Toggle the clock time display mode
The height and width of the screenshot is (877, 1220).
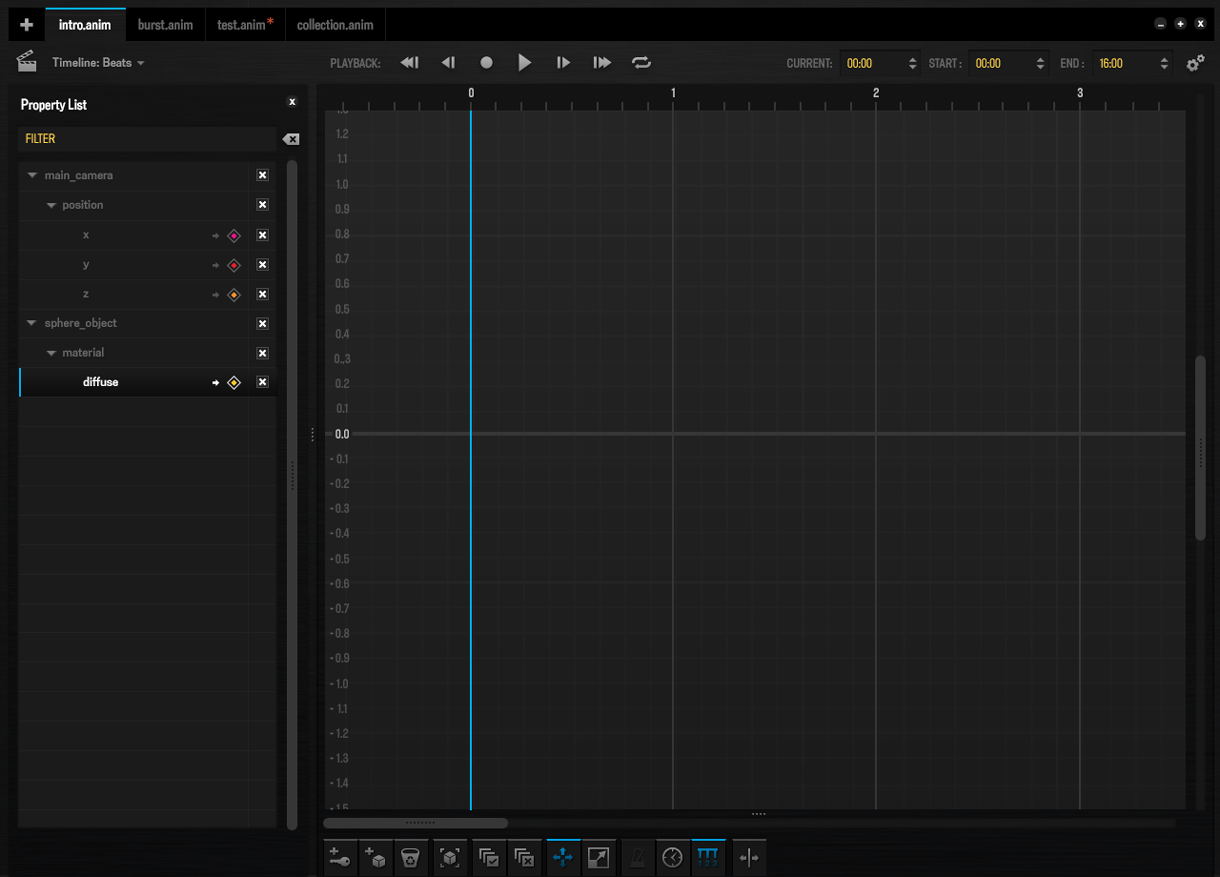click(673, 857)
